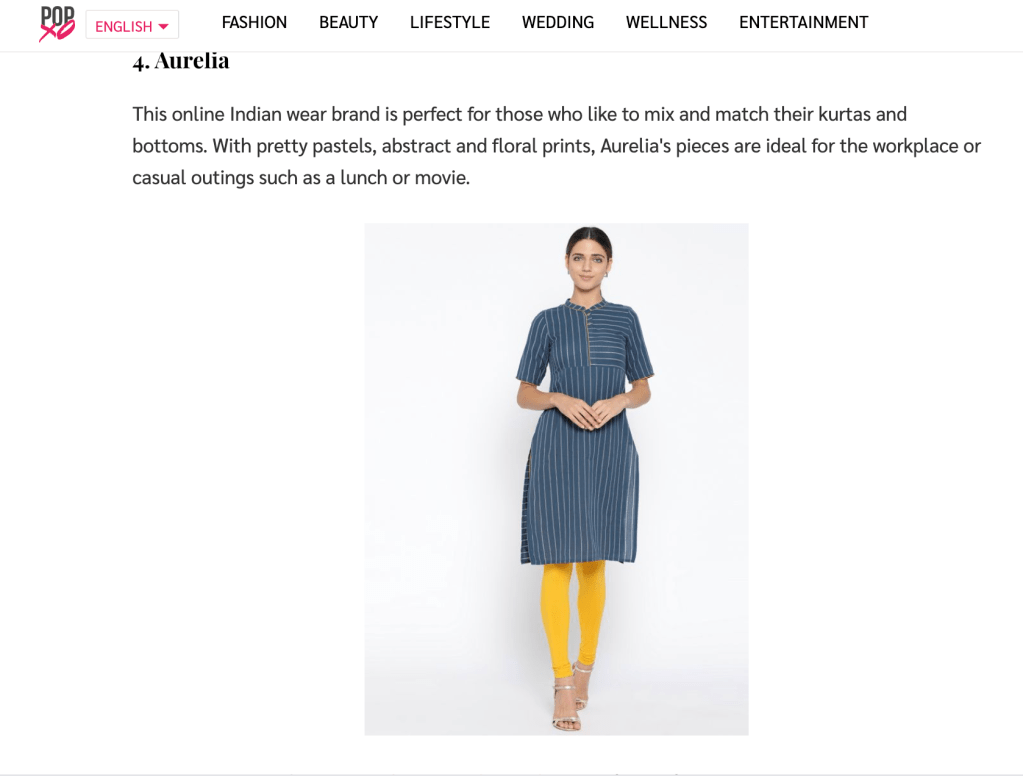
Task: Click the striped blue kurta in photo
Action: pos(583,431)
